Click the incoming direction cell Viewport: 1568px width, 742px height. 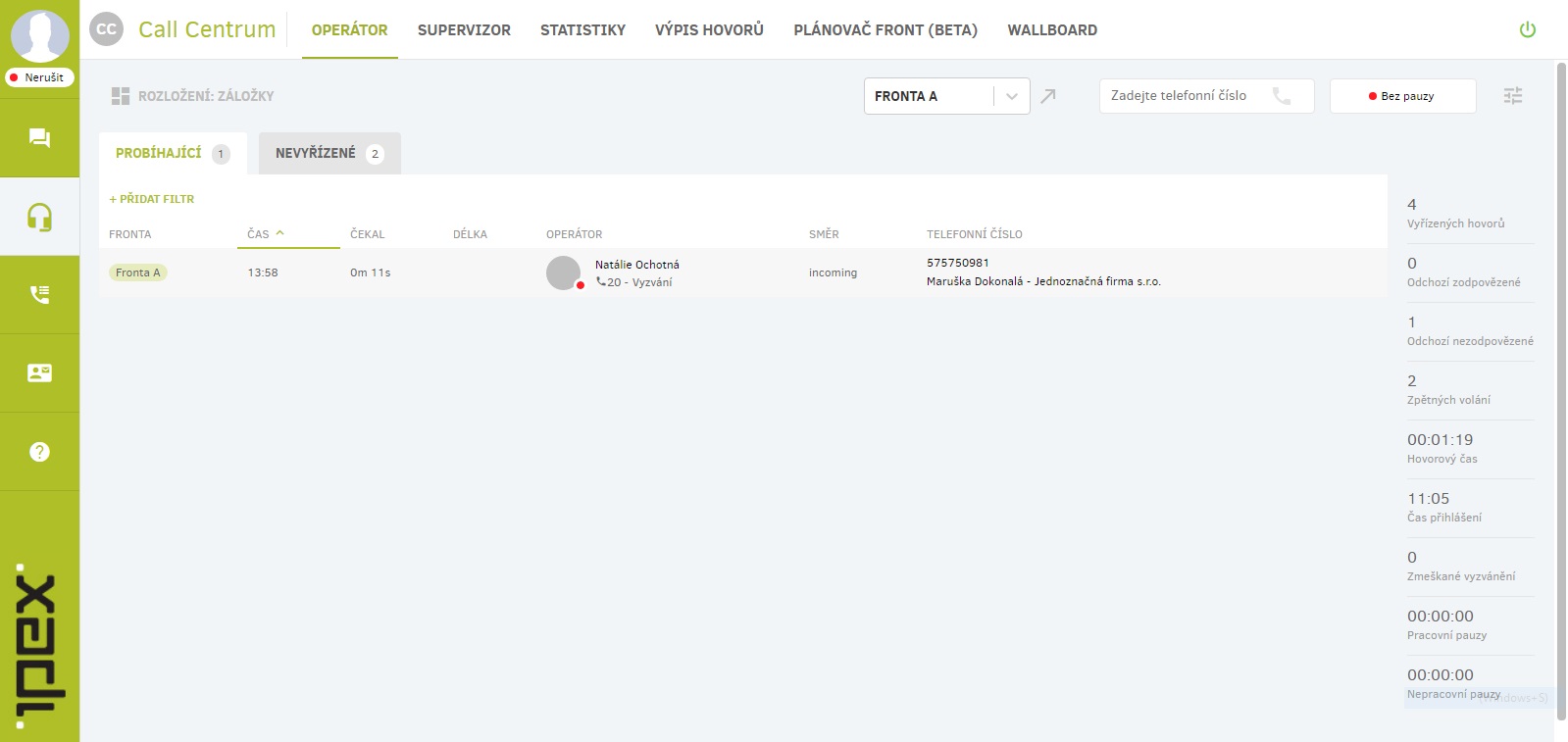(x=833, y=272)
